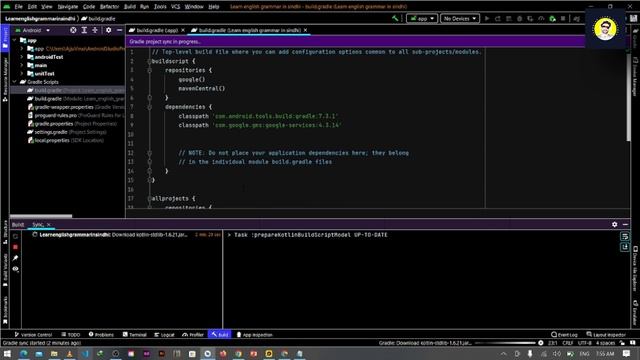640x360 pixels.
Task: Open the app run configuration dropdown
Action: [x=422, y=18]
